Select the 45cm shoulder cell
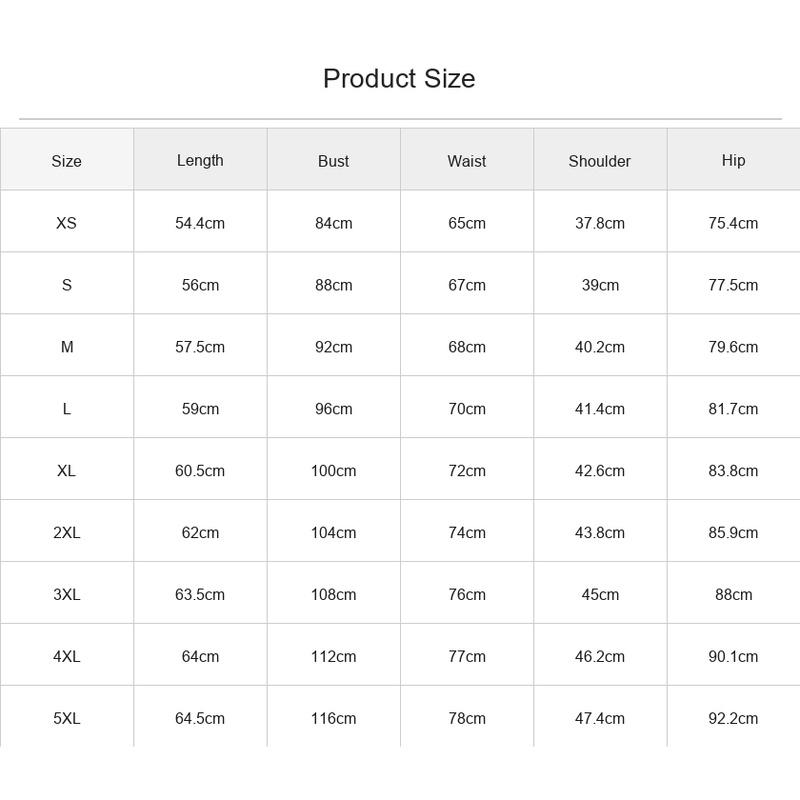The width and height of the screenshot is (800, 800). pos(600,594)
